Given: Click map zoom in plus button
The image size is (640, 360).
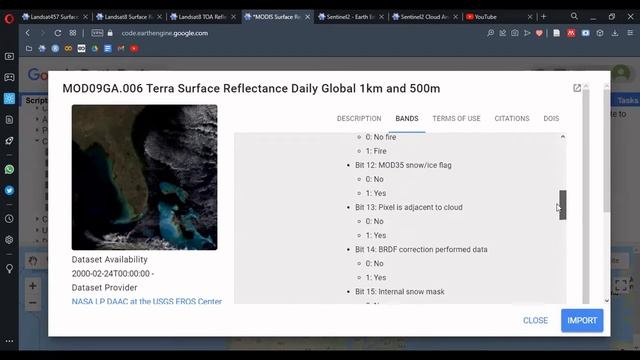Looking at the screenshot, I should [33, 286].
